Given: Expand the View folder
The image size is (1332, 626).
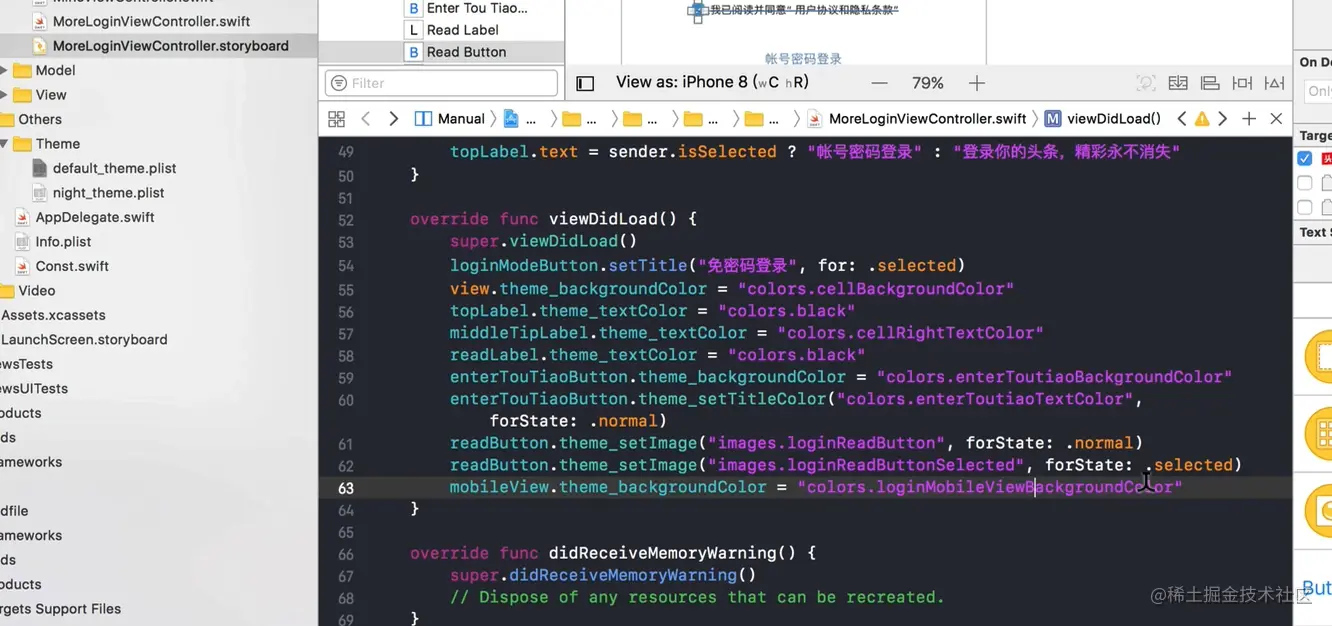Looking at the screenshot, I should tap(4, 95).
